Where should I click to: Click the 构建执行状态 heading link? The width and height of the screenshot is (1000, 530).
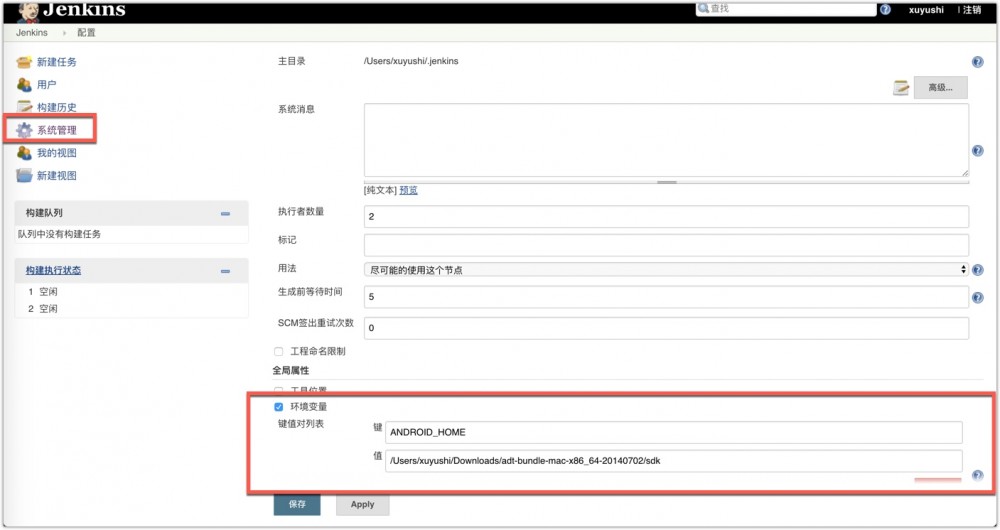(x=54, y=270)
